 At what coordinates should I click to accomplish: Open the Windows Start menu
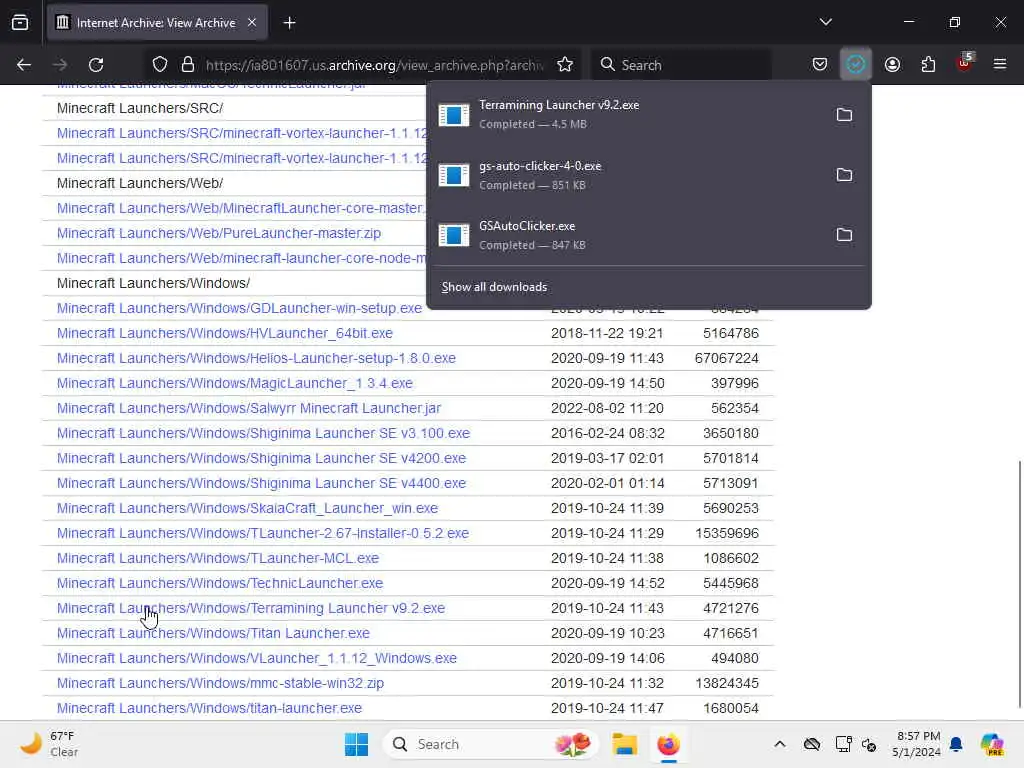click(357, 744)
